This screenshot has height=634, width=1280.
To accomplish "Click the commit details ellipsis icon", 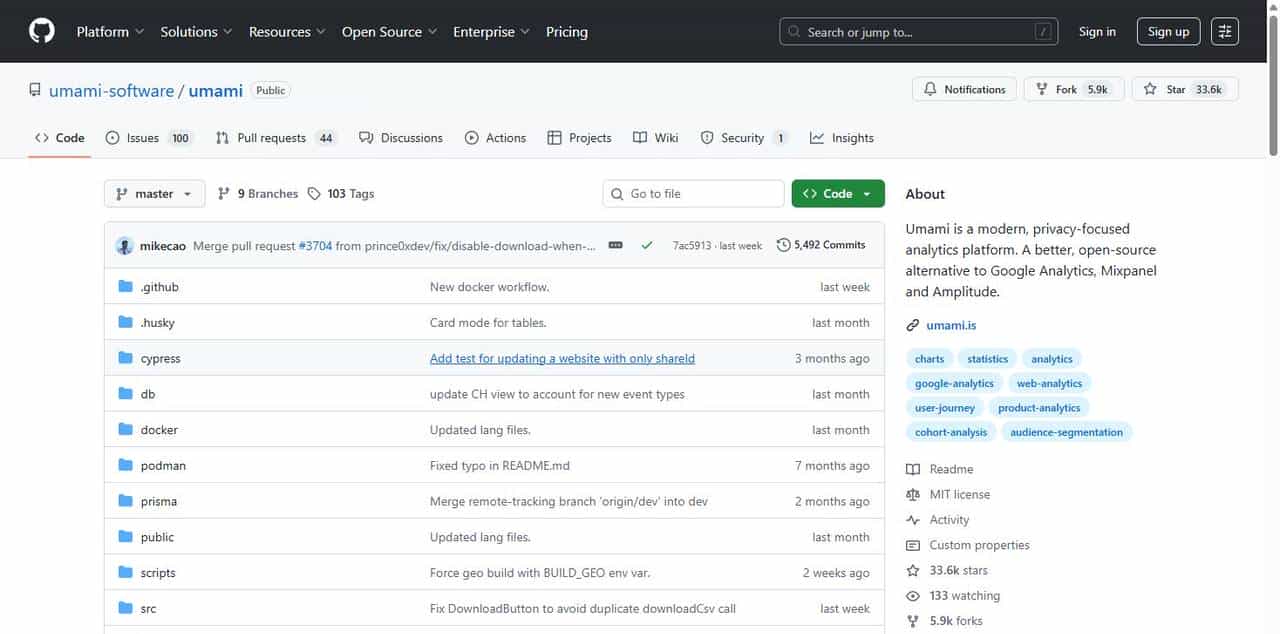I will 616,245.
